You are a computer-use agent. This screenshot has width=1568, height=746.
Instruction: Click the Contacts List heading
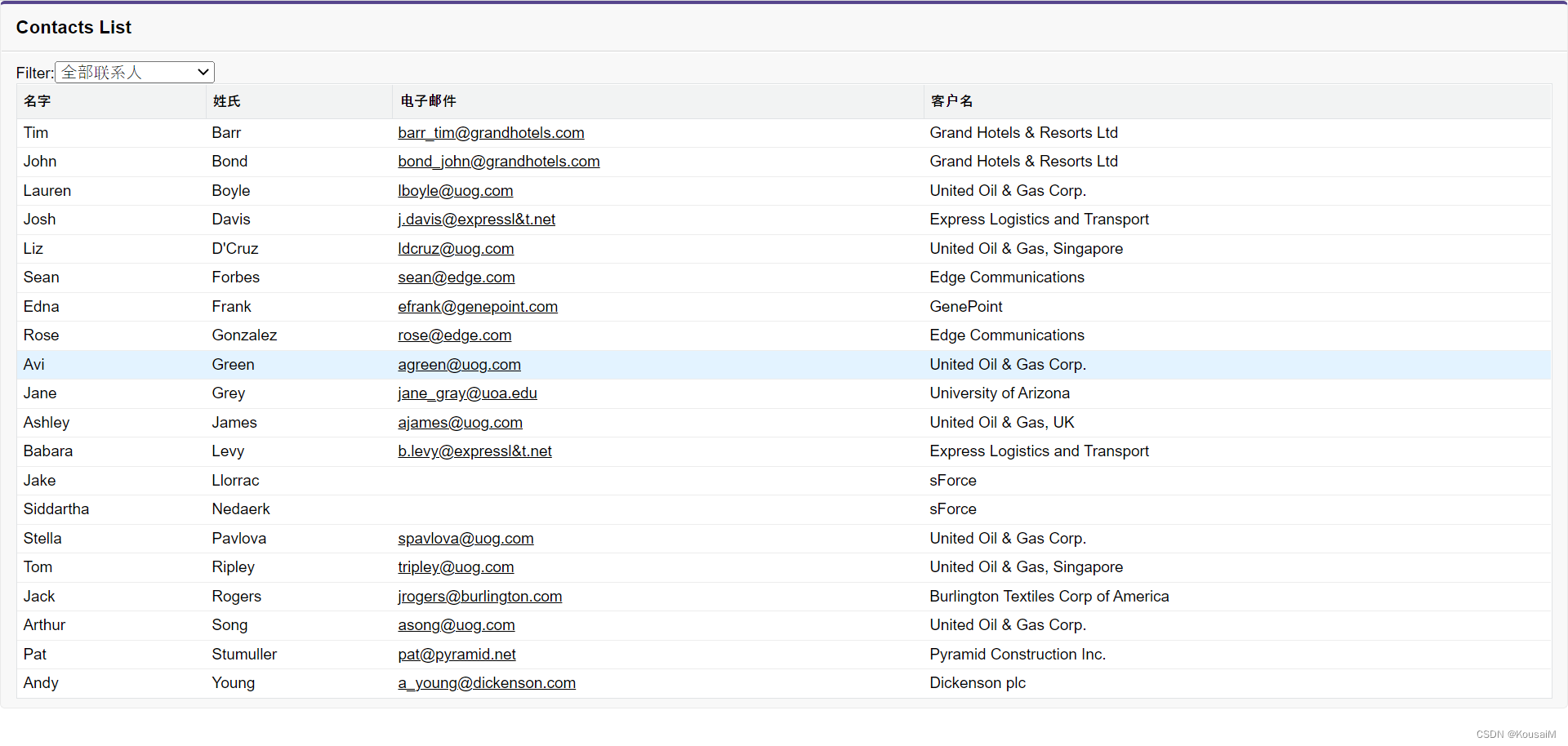(73, 27)
